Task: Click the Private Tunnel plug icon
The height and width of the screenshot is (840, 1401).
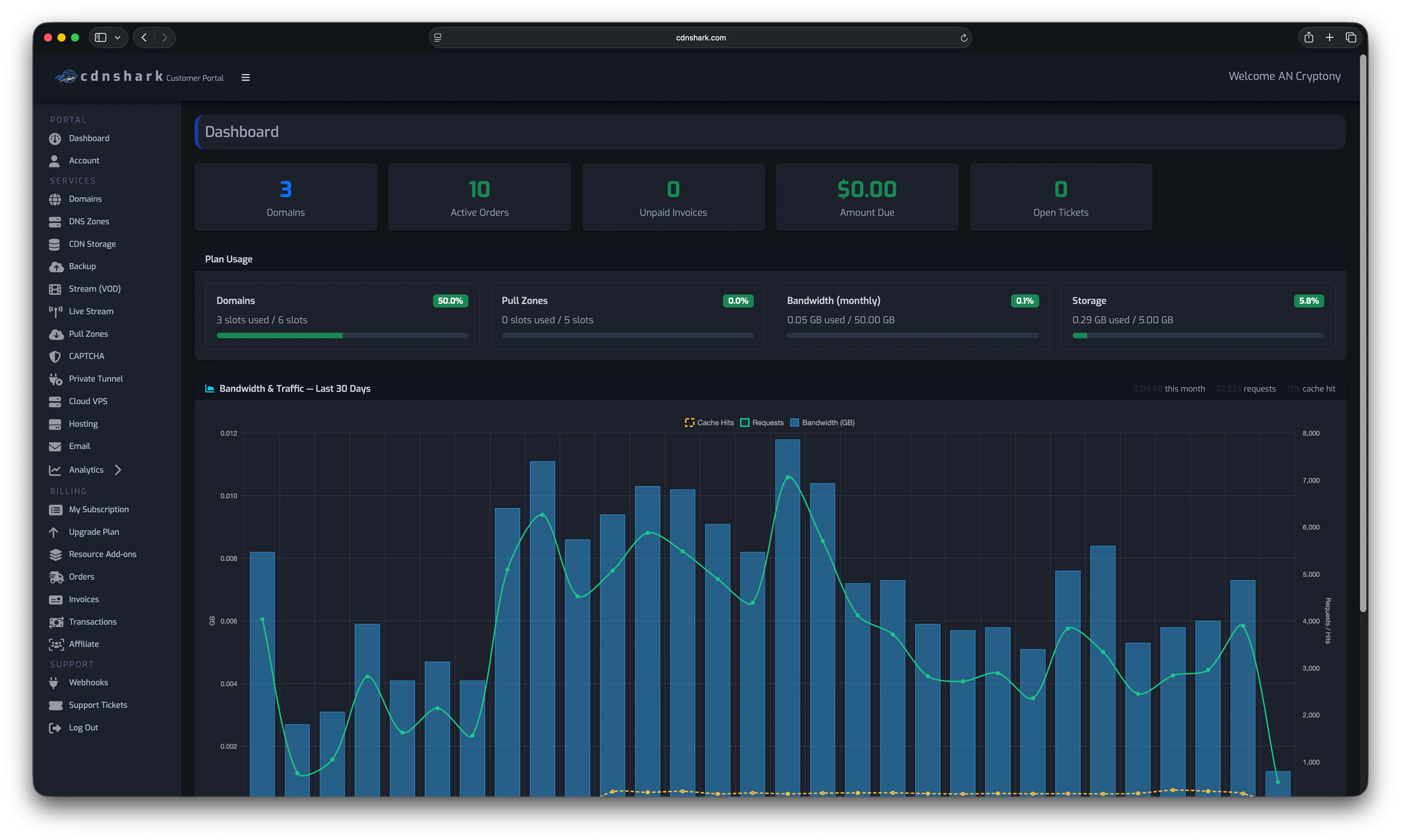Action: coord(55,379)
